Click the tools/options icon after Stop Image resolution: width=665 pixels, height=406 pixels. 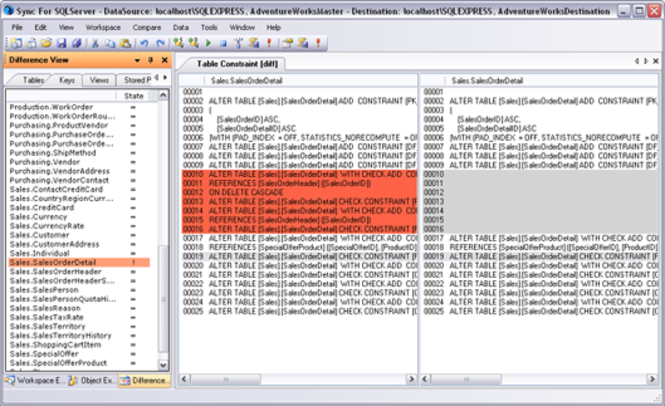point(238,43)
